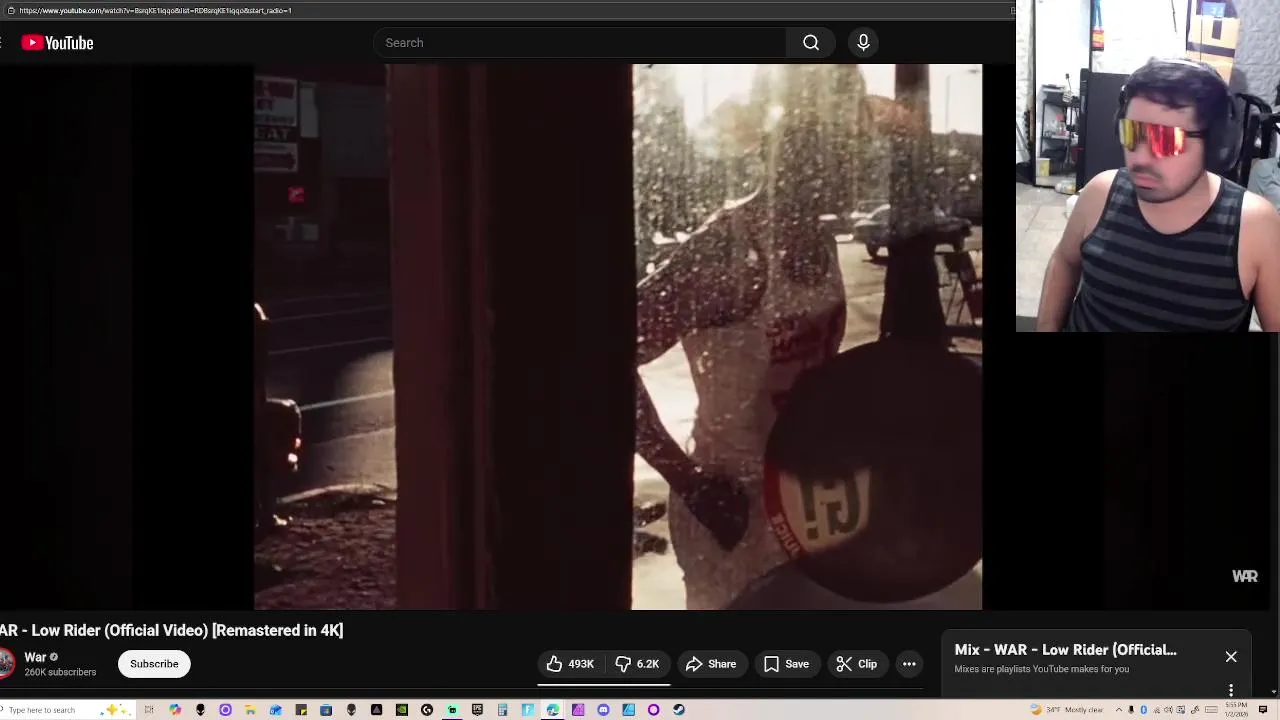1280x720 pixels.
Task: Open the Share dialog
Action: 711,664
